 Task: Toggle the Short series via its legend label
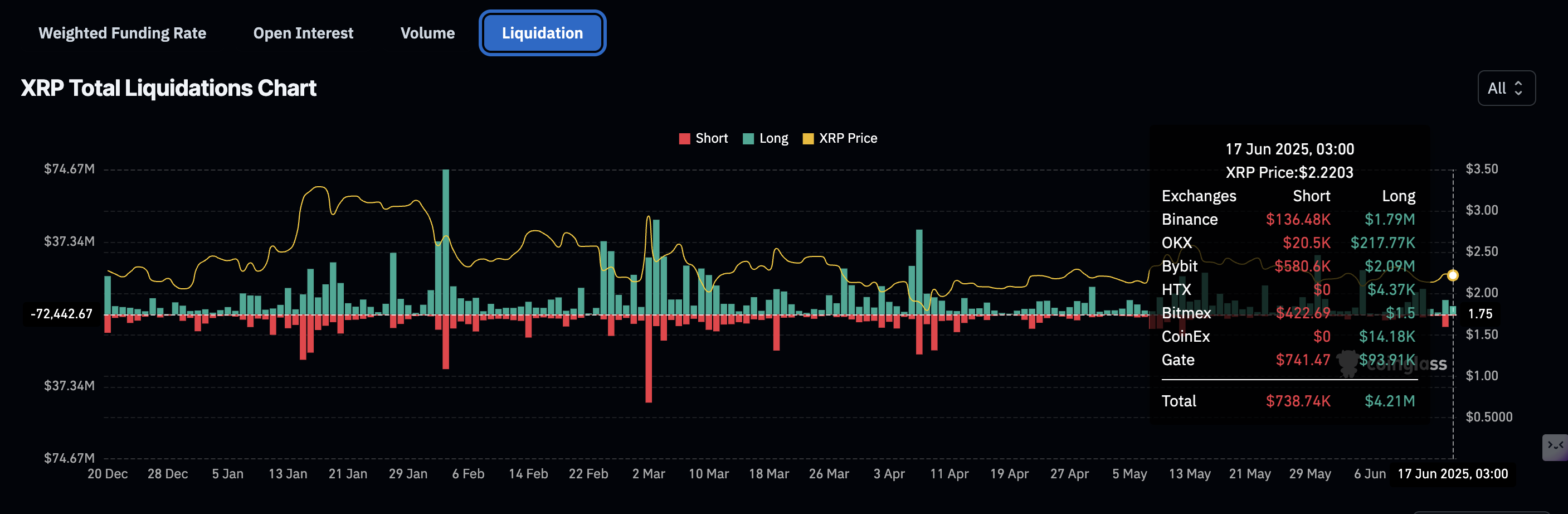tap(711, 138)
